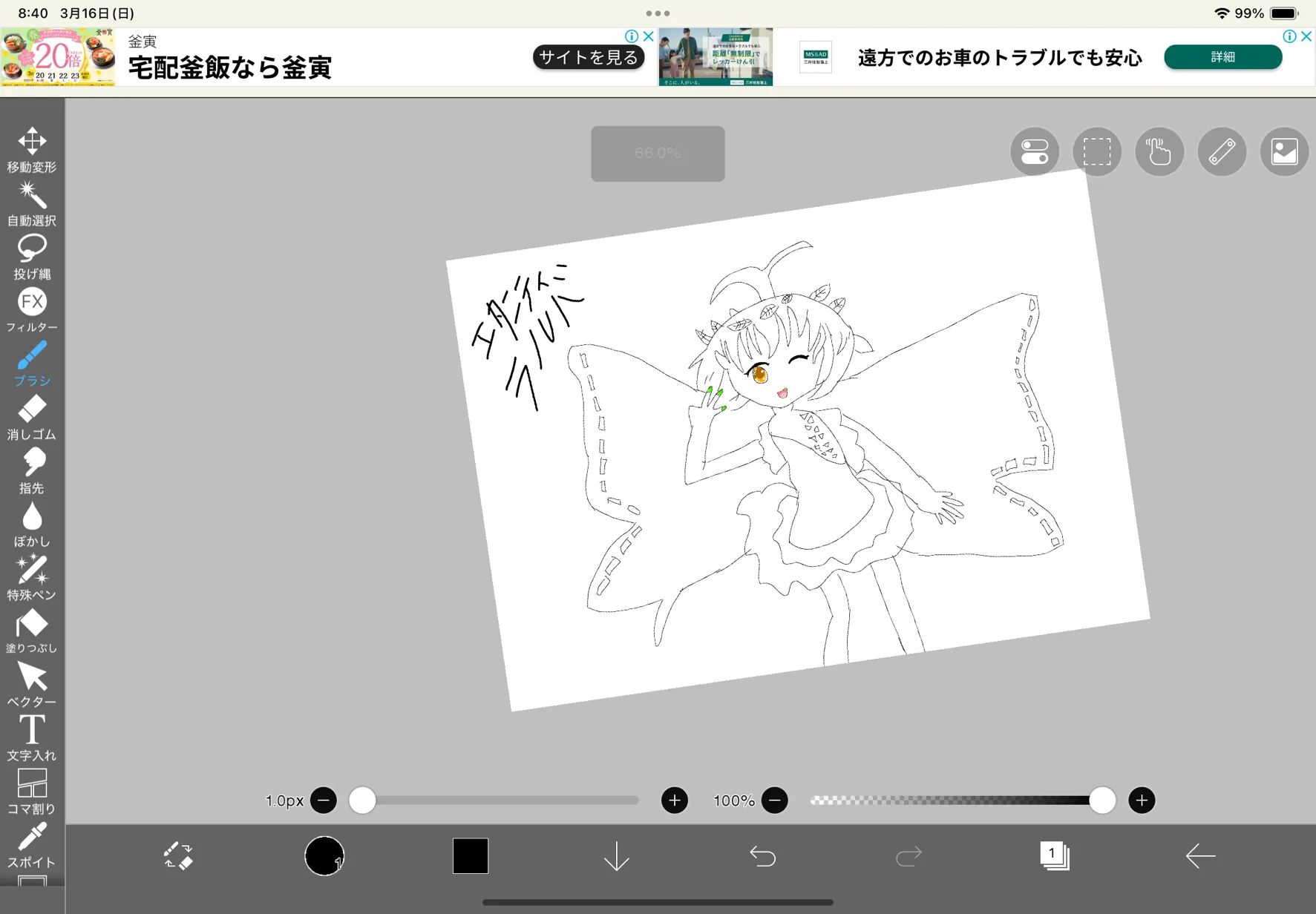This screenshot has width=1316, height=914.
Task: Toggle the view switch button at top right
Action: 1035,152
